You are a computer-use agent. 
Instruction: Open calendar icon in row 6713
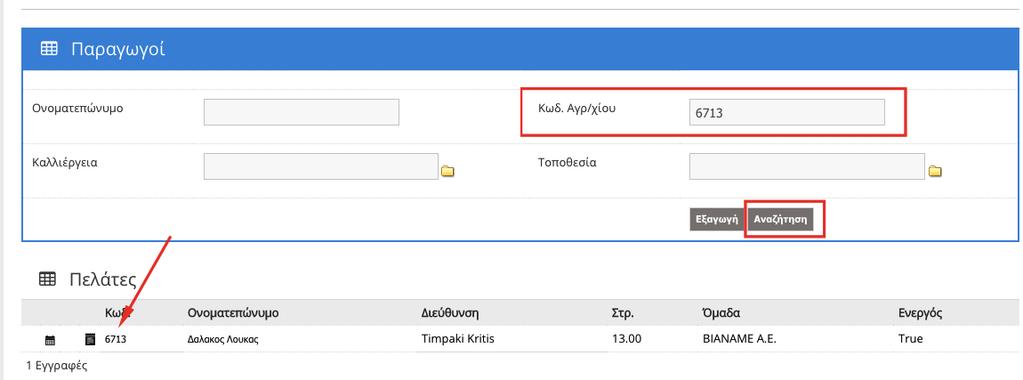point(50,340)
